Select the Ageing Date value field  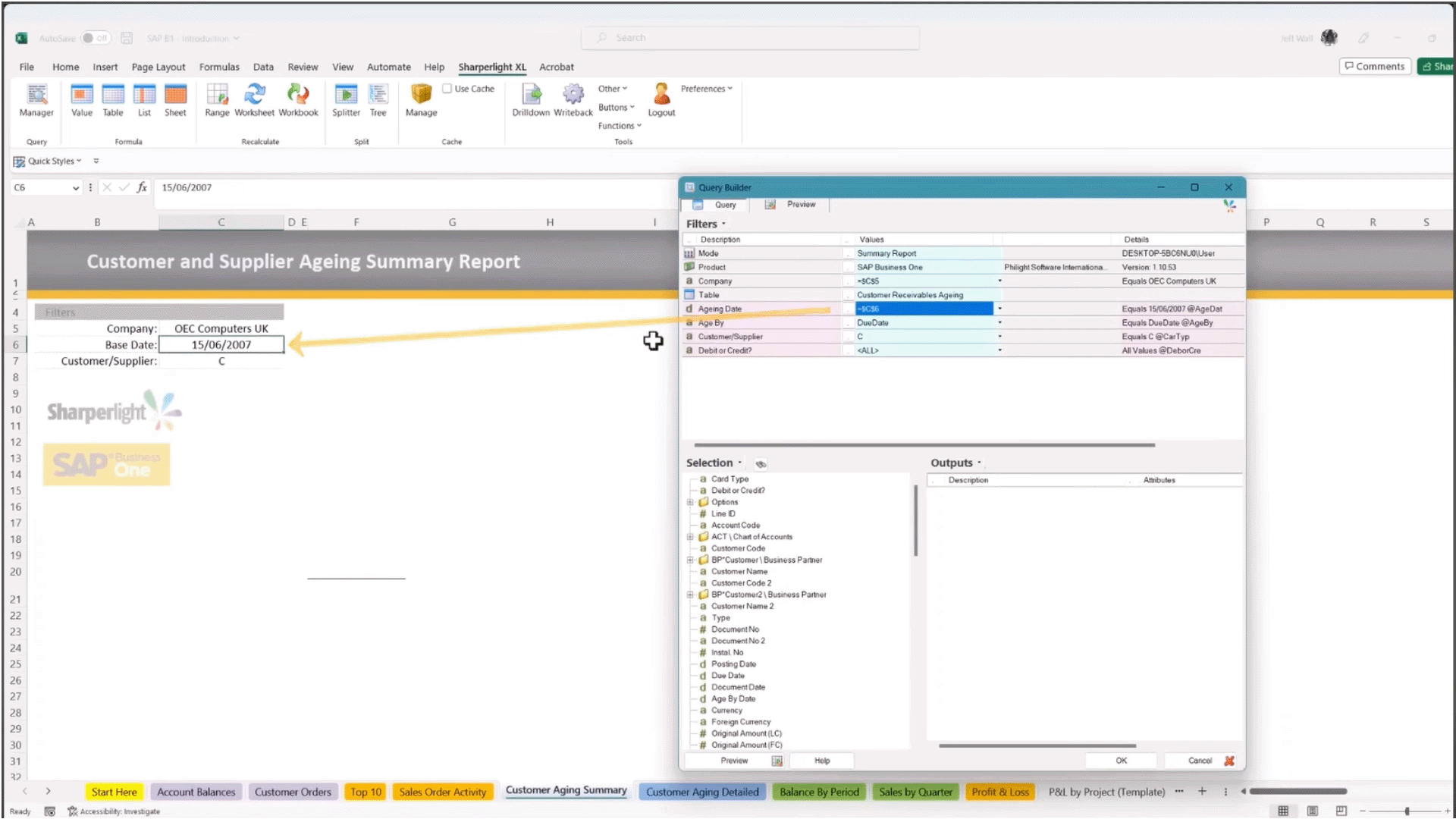924,309
